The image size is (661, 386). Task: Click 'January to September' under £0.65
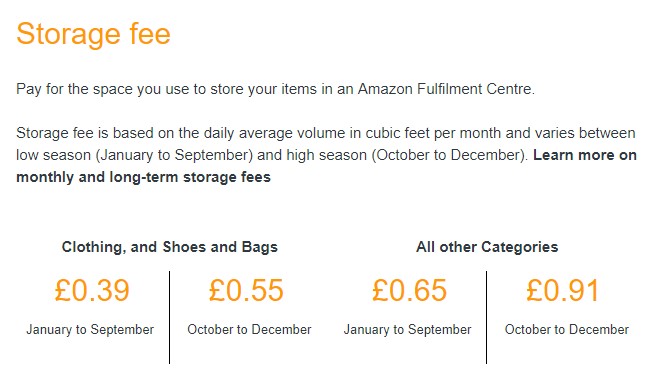[408, 330]
